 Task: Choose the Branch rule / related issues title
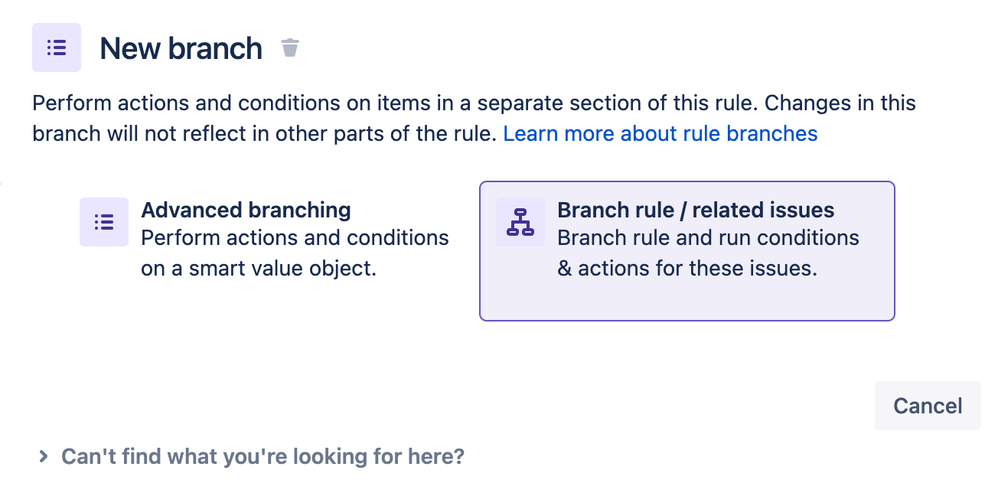(x=696, y=210)
